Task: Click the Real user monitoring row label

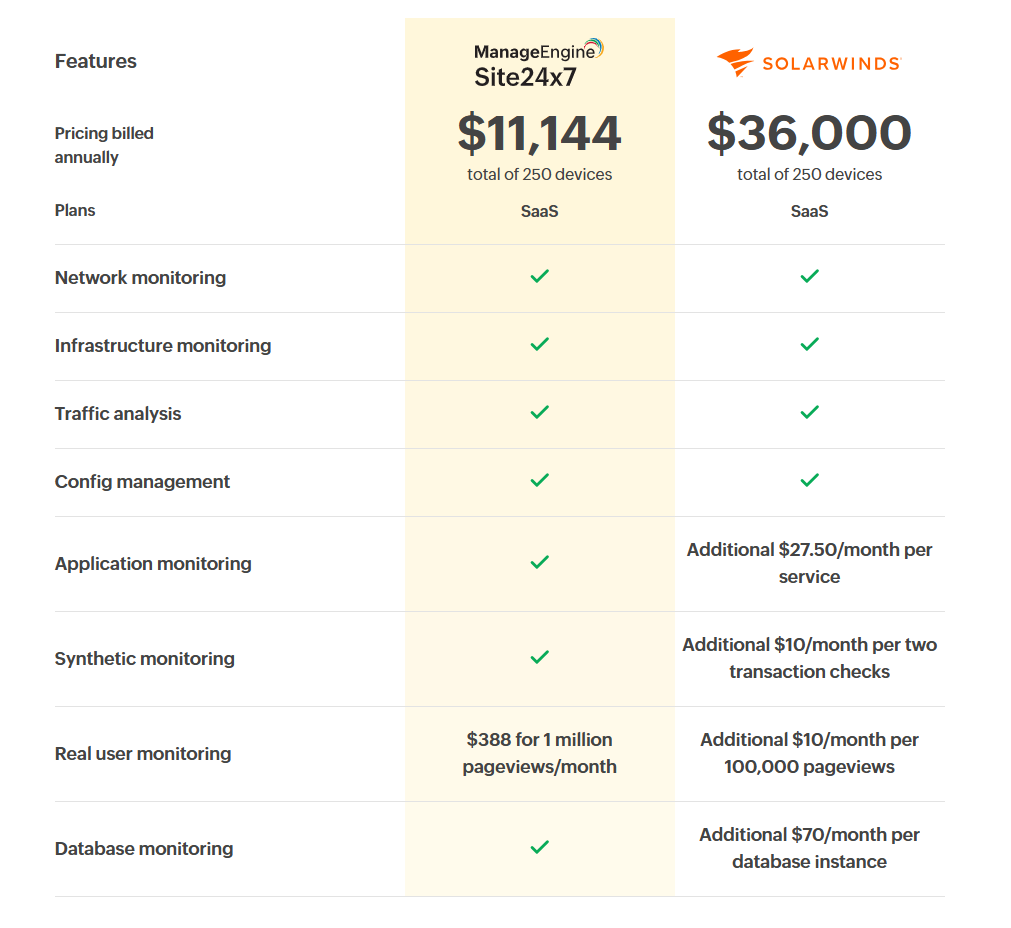Action: [143, 754]
